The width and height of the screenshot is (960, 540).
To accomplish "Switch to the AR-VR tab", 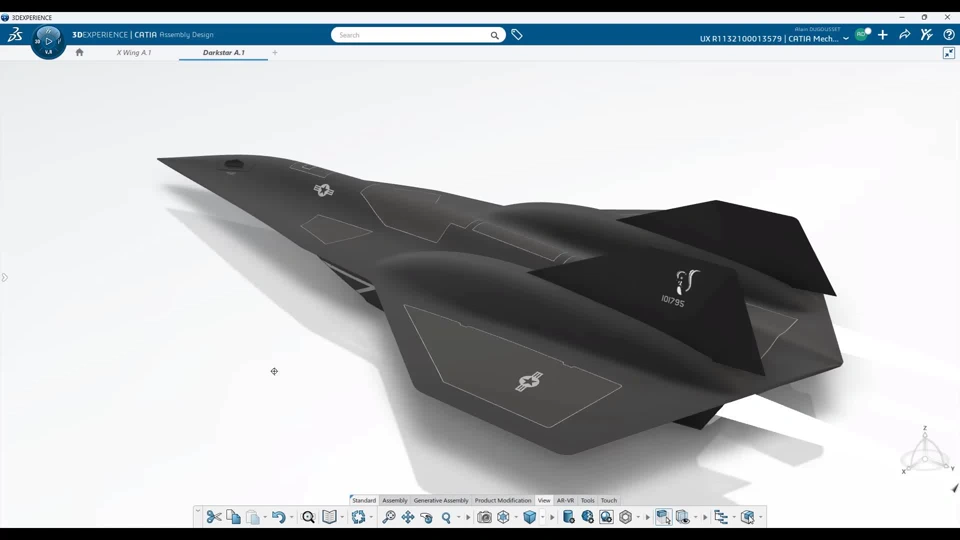I will click(x=565, y=500).
